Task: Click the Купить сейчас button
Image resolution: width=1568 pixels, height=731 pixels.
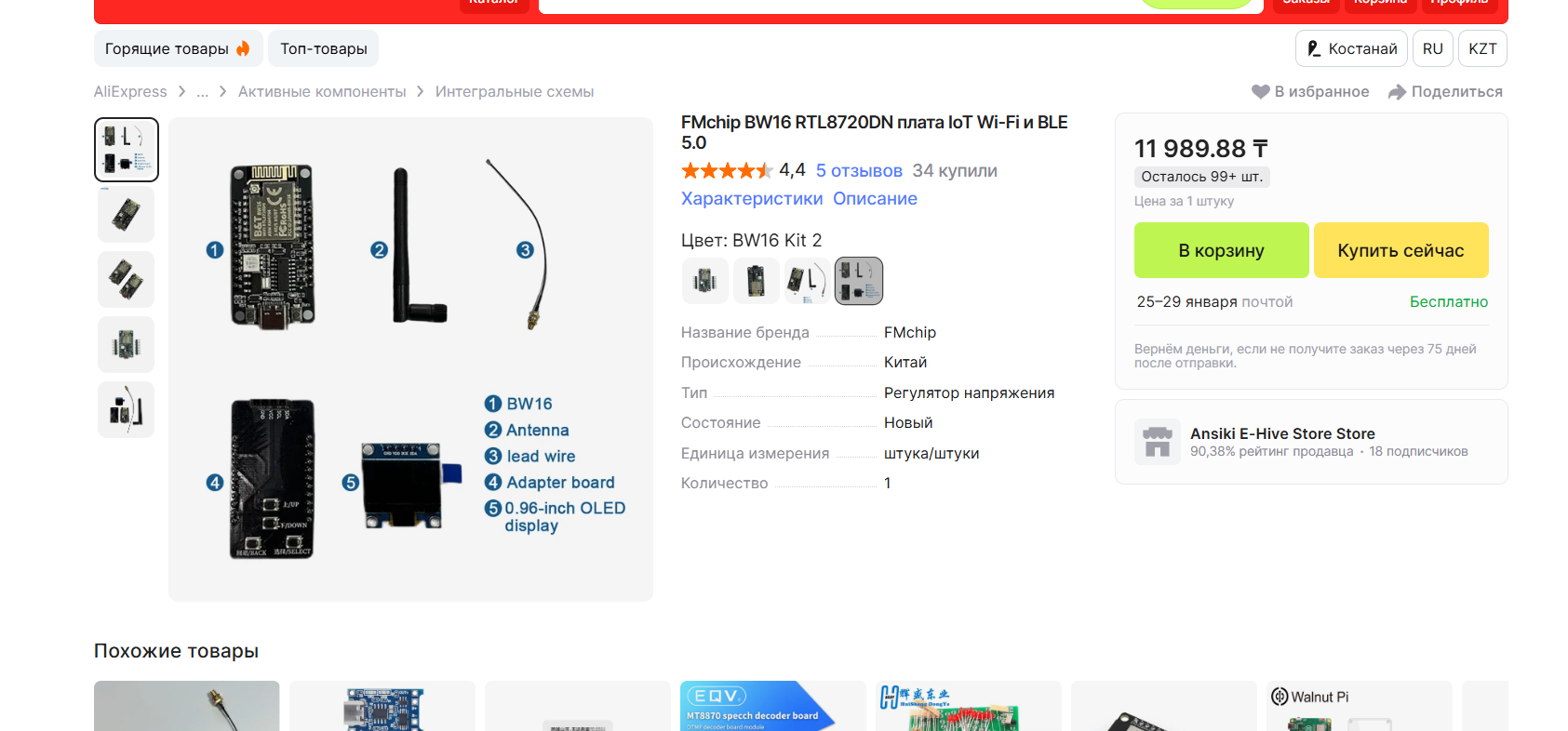Action: (x=1400, y=250)
